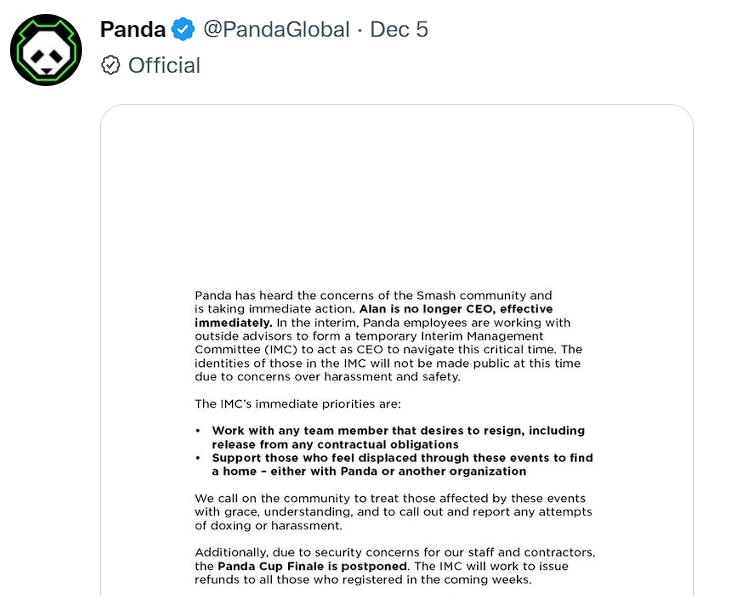The image size is (751, 596).
Task: Click the blank upper area of the statement image
Action: point(397,196)
